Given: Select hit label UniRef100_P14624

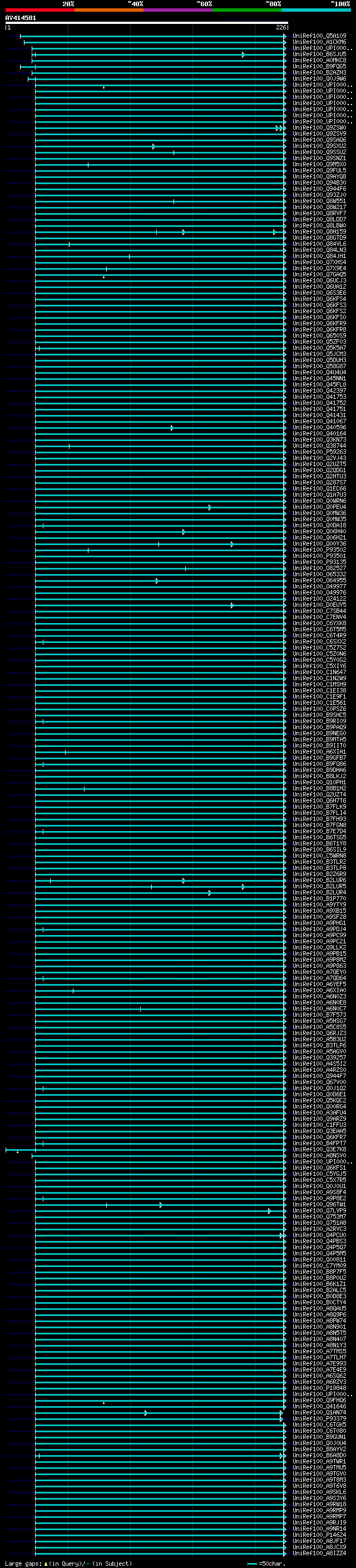Looking at the screenshot, I should click(319, 1535).
